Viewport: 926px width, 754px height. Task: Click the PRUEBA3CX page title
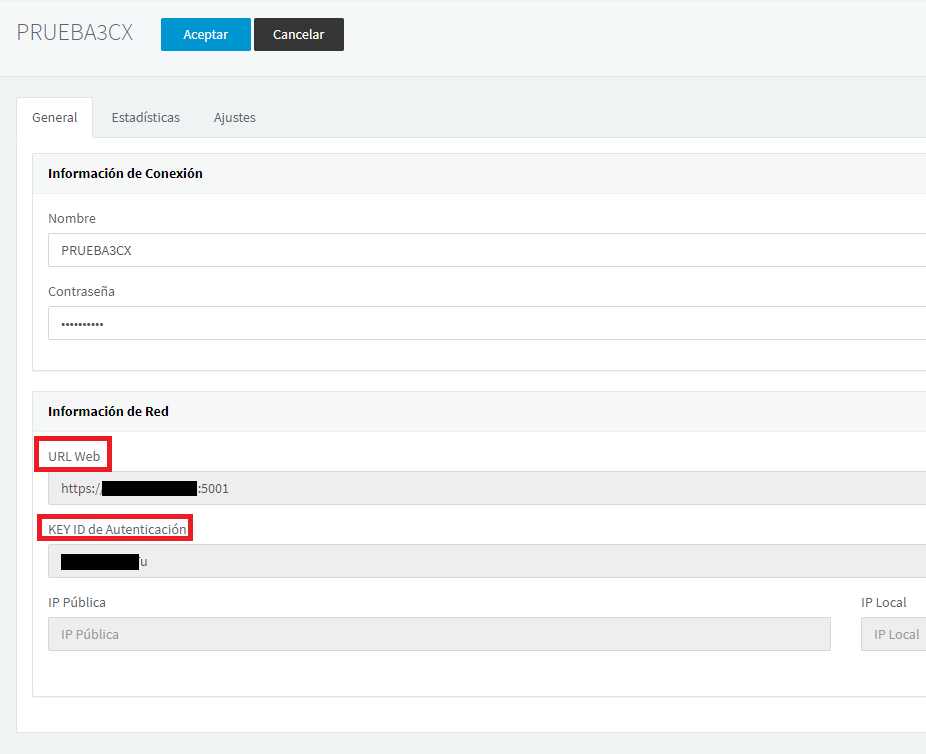click(75, 32)
